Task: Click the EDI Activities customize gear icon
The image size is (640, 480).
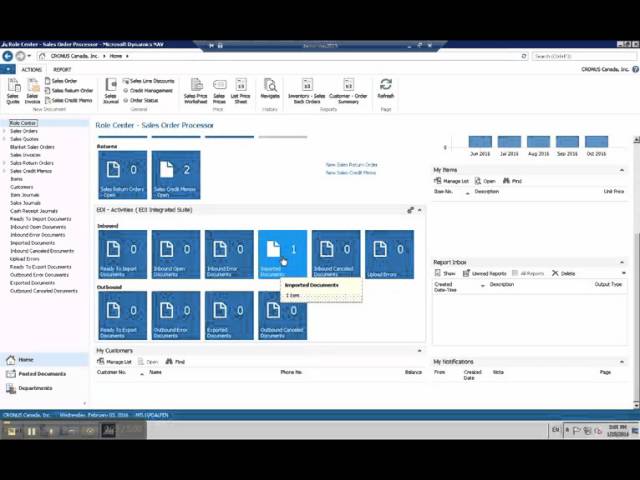Action: click(x=410, y=210)
